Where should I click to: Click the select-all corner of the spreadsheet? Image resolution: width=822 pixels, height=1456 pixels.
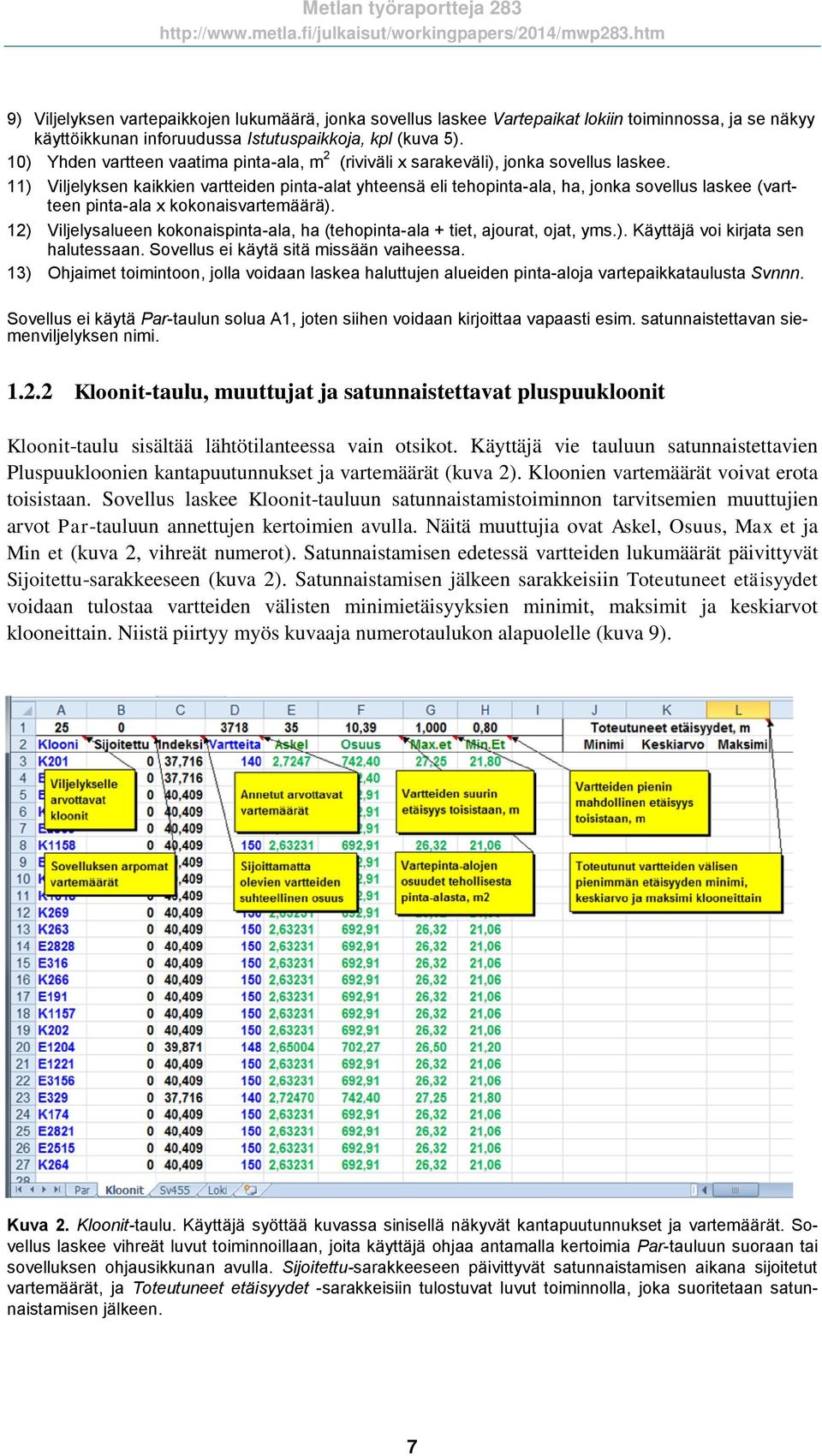(x=22, y=710)
